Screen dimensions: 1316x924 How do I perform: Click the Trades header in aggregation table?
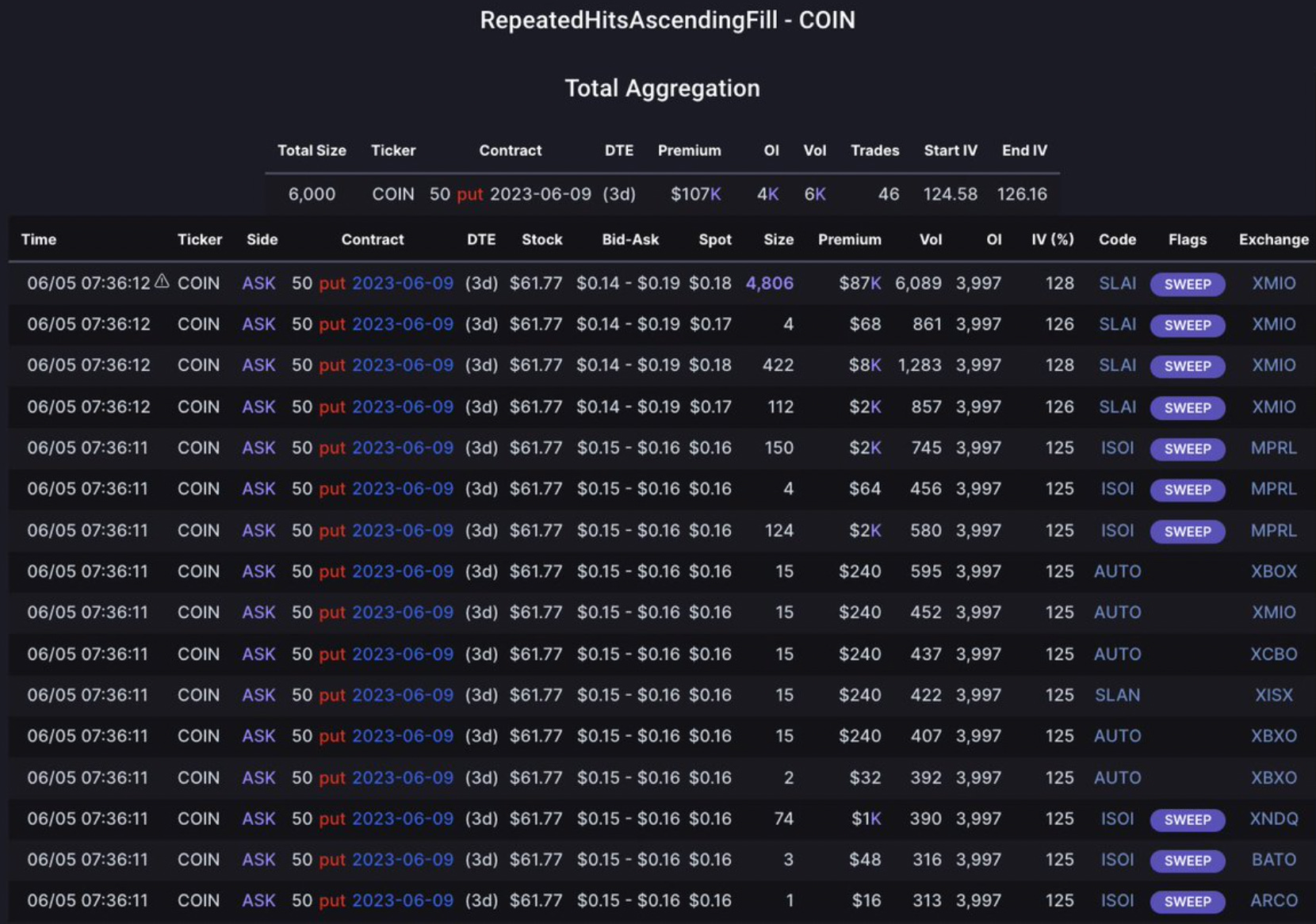[x=874, y=151]
